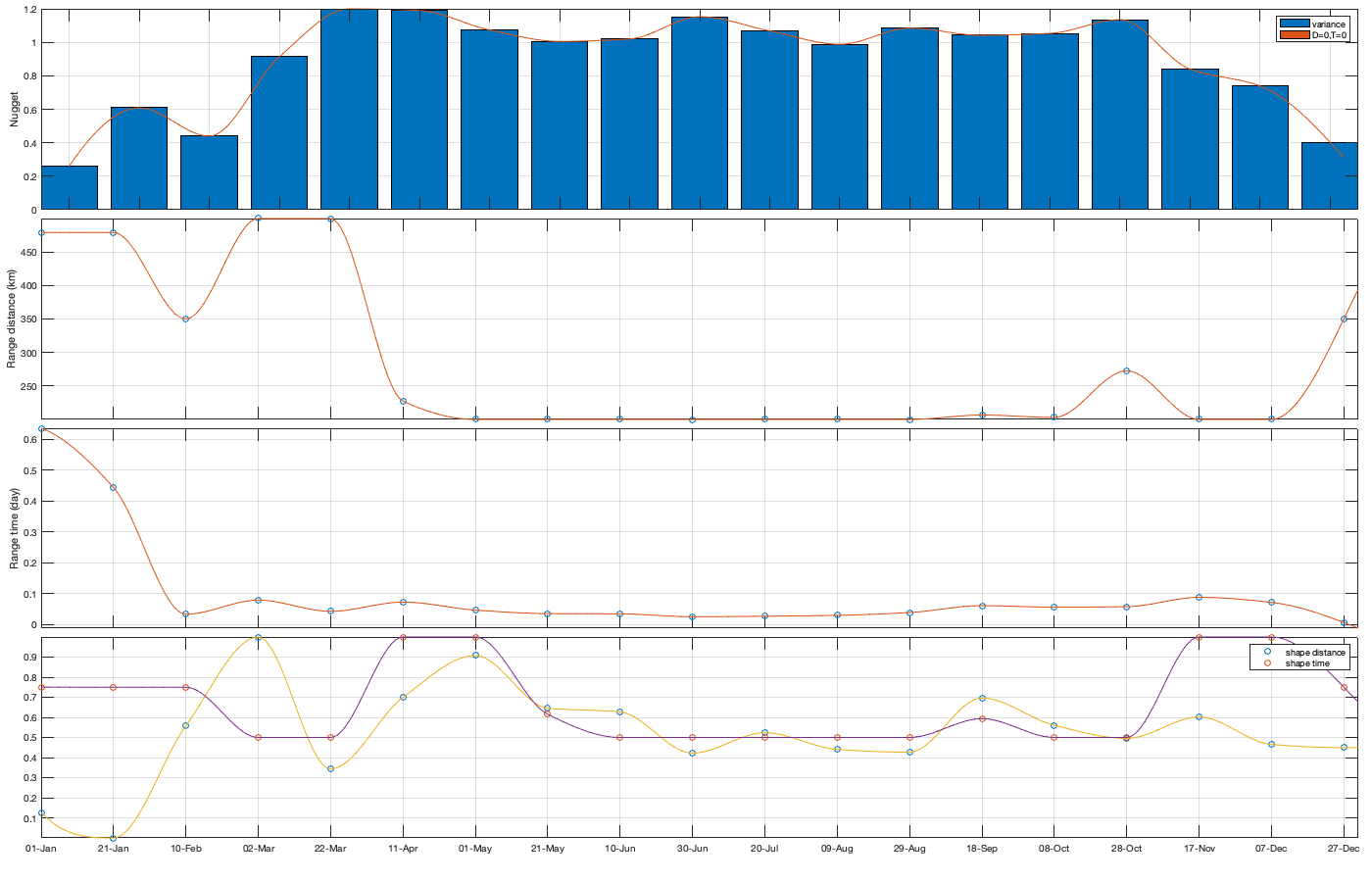Screen dimensions: 1372x882
Task: Click the blue variance legend swatch
Action: [x=1294, y=24]
